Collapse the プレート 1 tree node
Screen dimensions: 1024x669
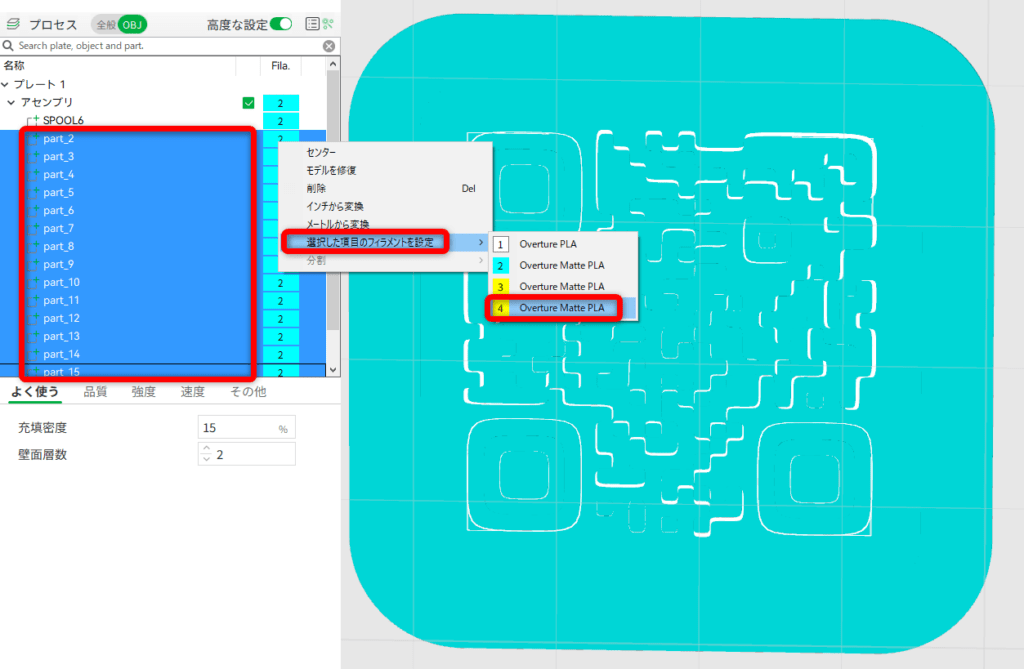pyautogui.click(x=5, y=84)
